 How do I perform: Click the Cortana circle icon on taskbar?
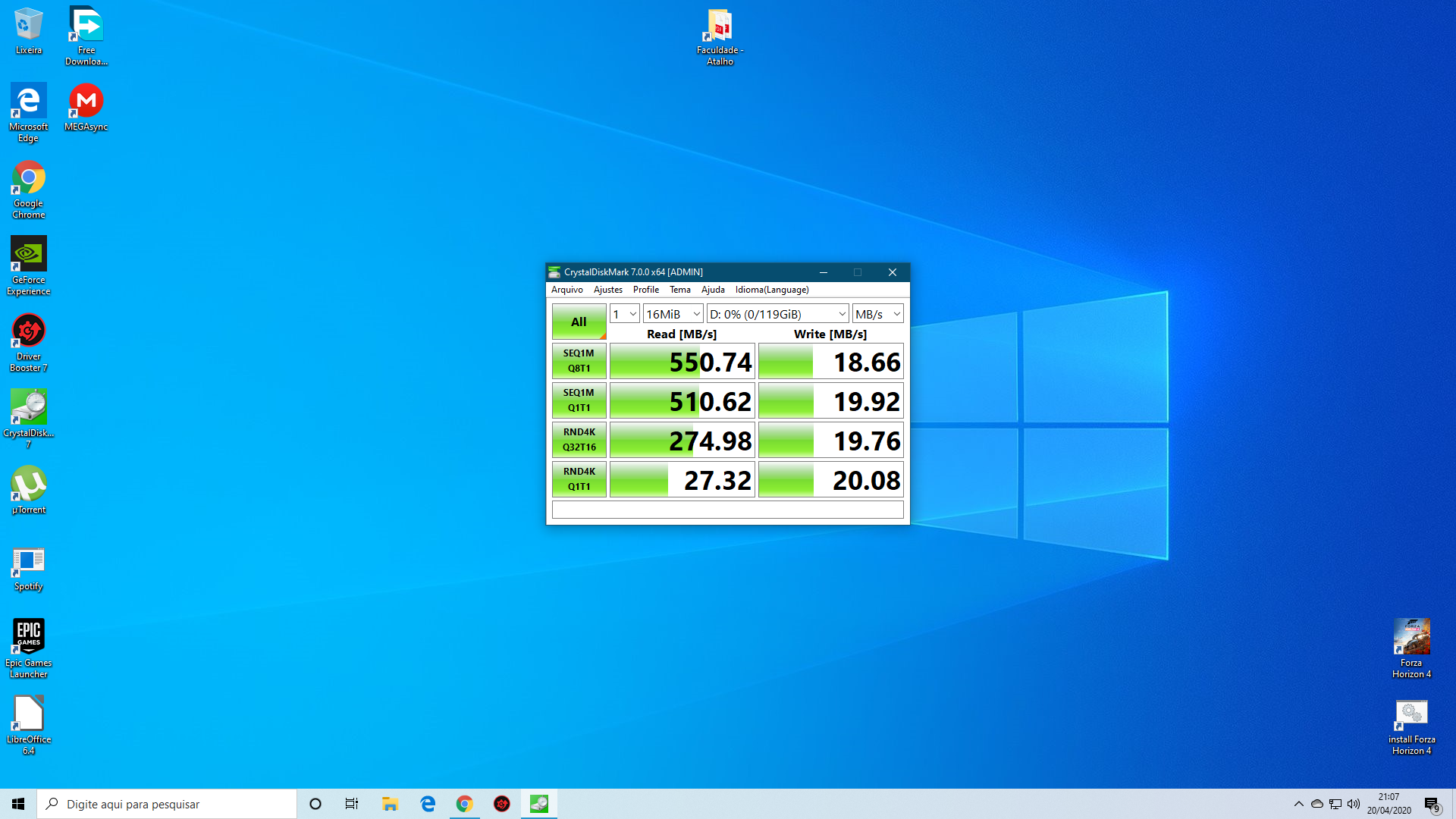(315, 804)
